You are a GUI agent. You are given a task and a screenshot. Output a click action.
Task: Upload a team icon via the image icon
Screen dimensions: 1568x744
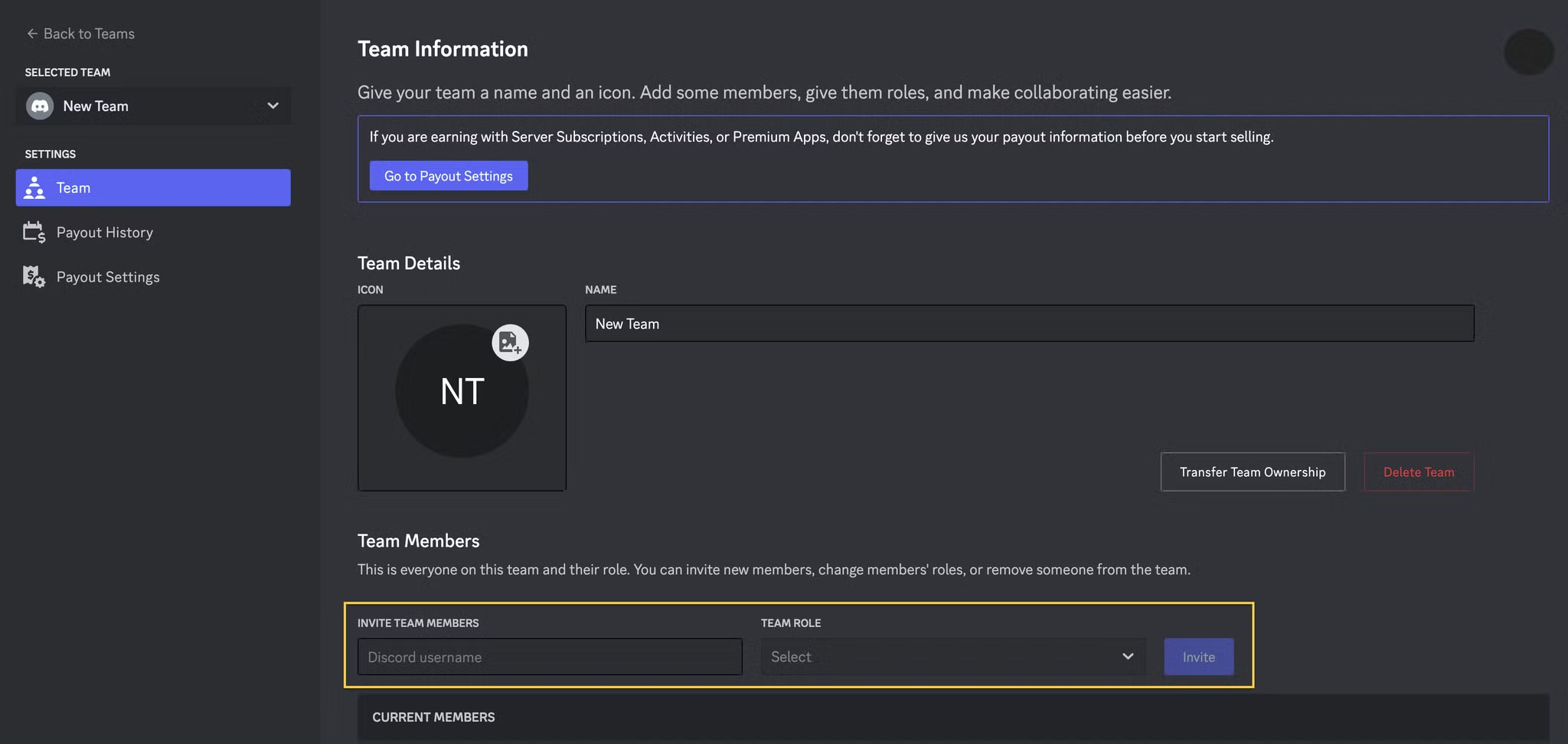pyautogui.click(x=510, y=343)
